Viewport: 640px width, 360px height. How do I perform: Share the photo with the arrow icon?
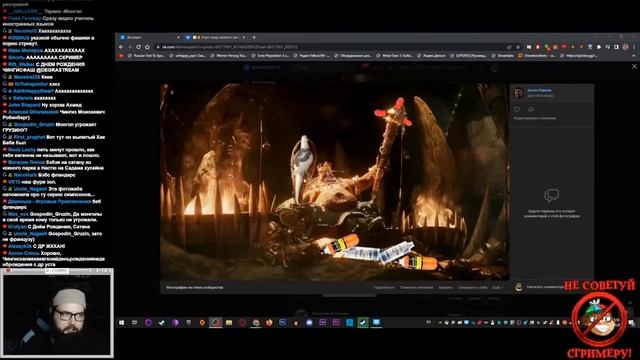[x=531, y=109]
